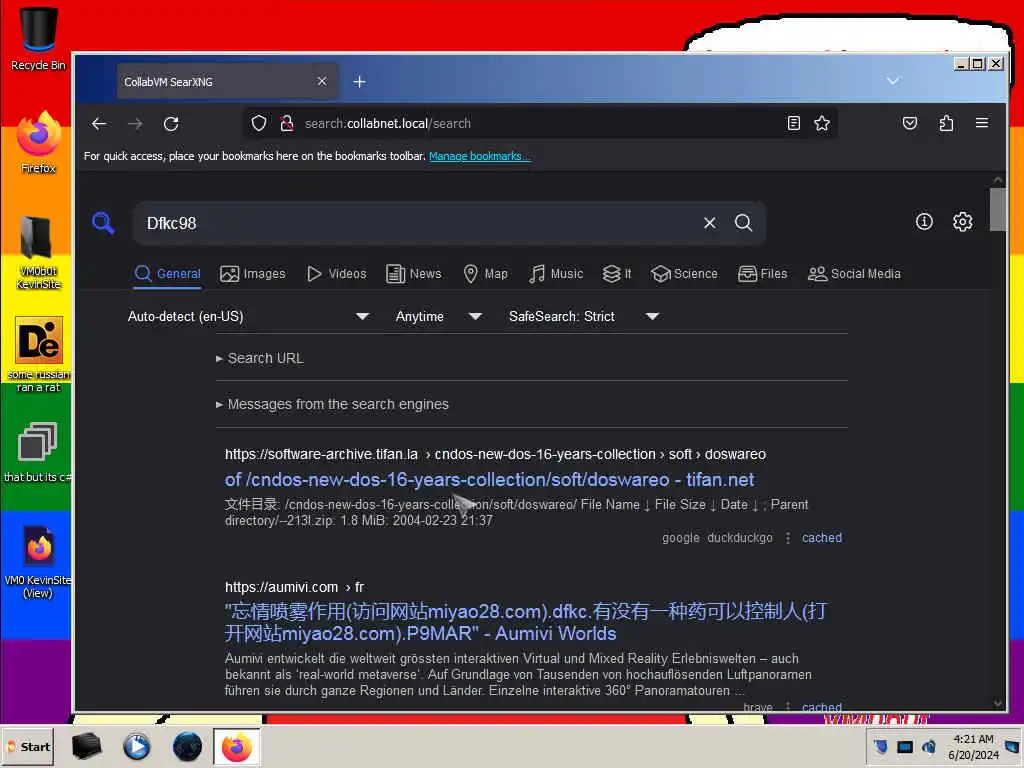1024x768 pixels.
Task: Click the forward navigation arrow
Action: pos(135,123)
